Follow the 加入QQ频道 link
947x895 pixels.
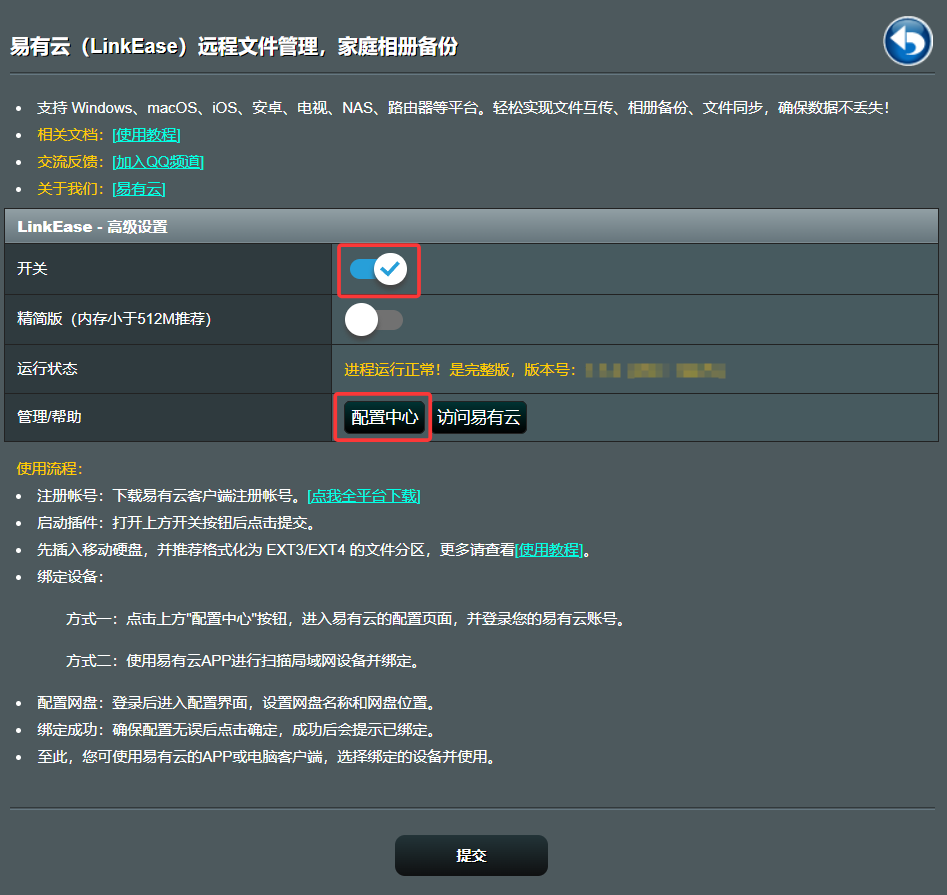[158, 162]
